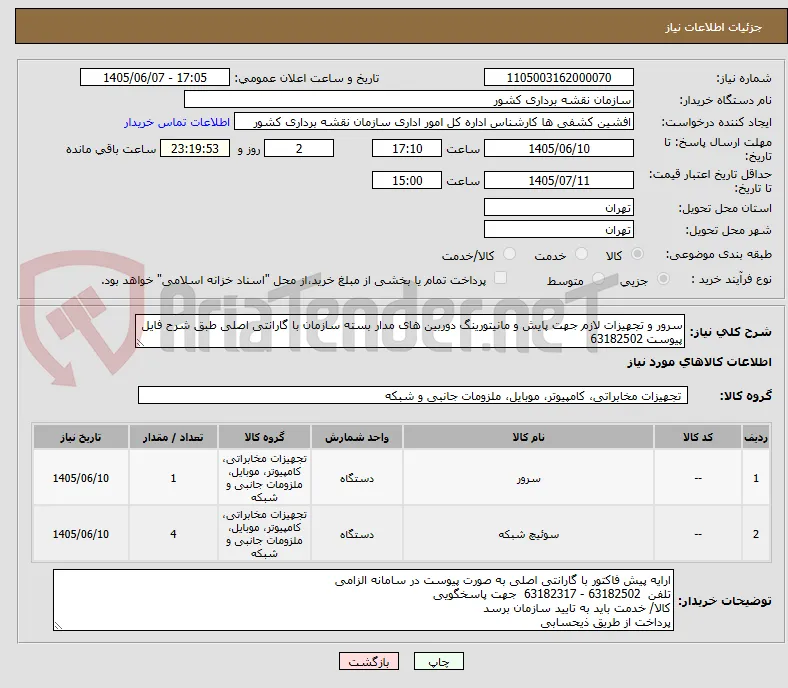This screenshot has width=788, height=688.
Task: Click the date 1405/06/10 in the سرور row
Action: [x=81, y=478]
